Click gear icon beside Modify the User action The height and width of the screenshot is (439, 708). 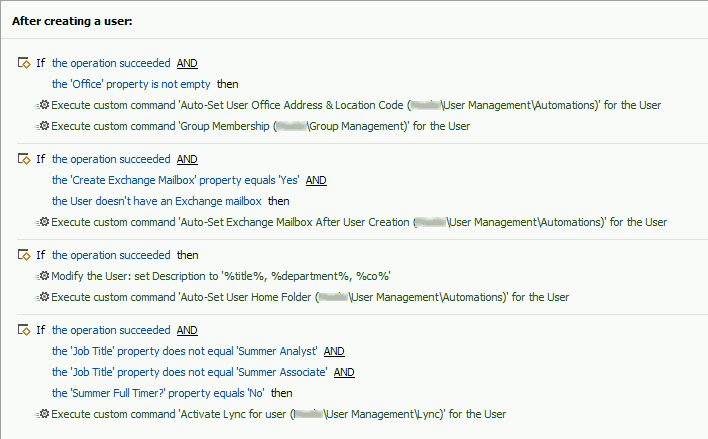(42, 276)
